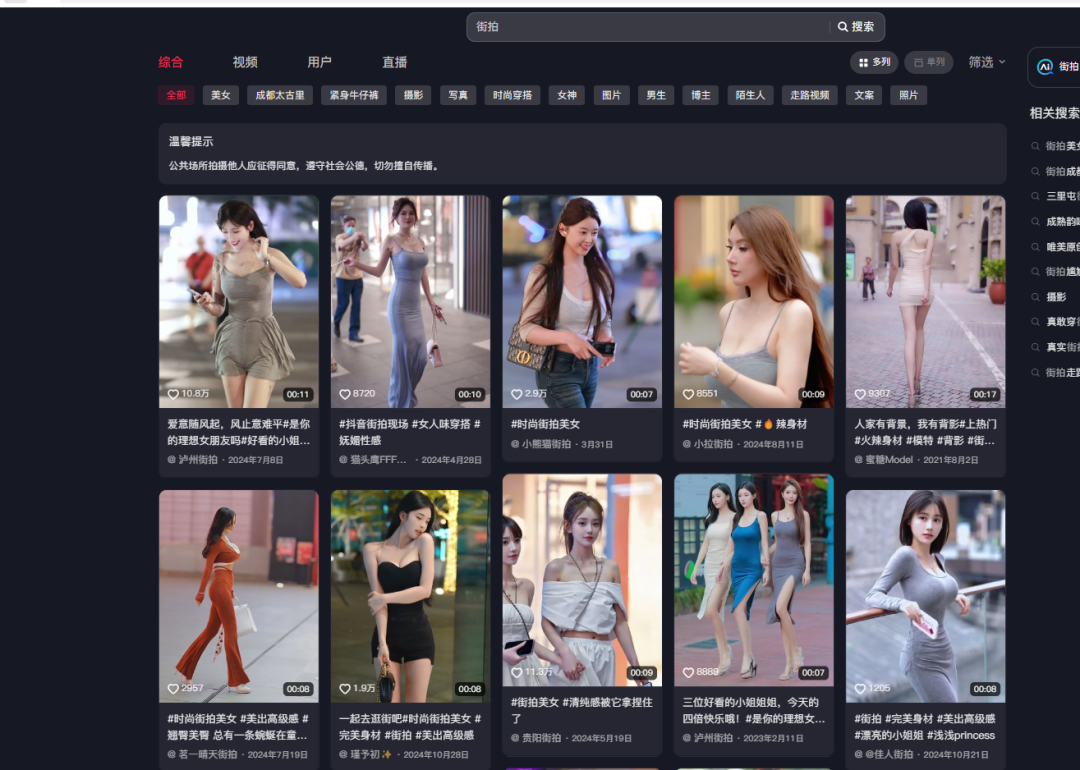The image size is (1080, 770).
Task: Switch to 多列 multi-column layout
Action: pos(874,62)
